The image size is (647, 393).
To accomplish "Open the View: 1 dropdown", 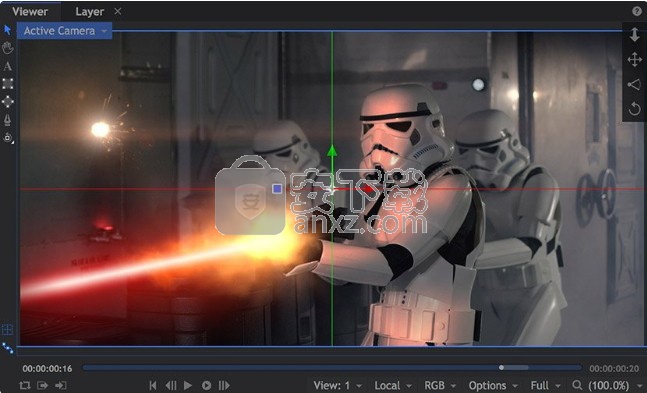I will [337, 386].
